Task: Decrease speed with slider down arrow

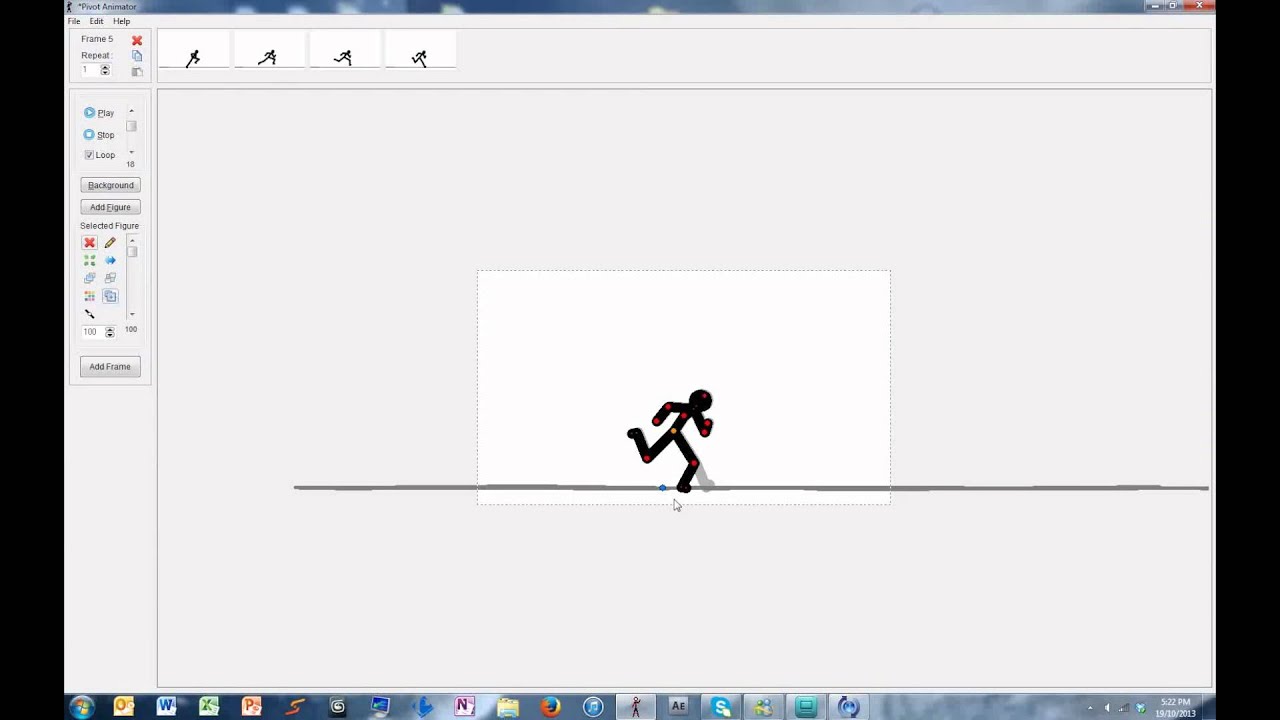Action: [131, 153]
